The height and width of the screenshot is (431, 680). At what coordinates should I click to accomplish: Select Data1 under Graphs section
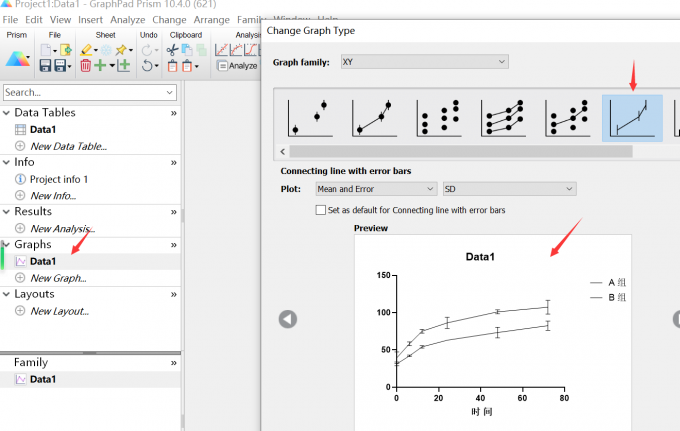coord(43,261)
